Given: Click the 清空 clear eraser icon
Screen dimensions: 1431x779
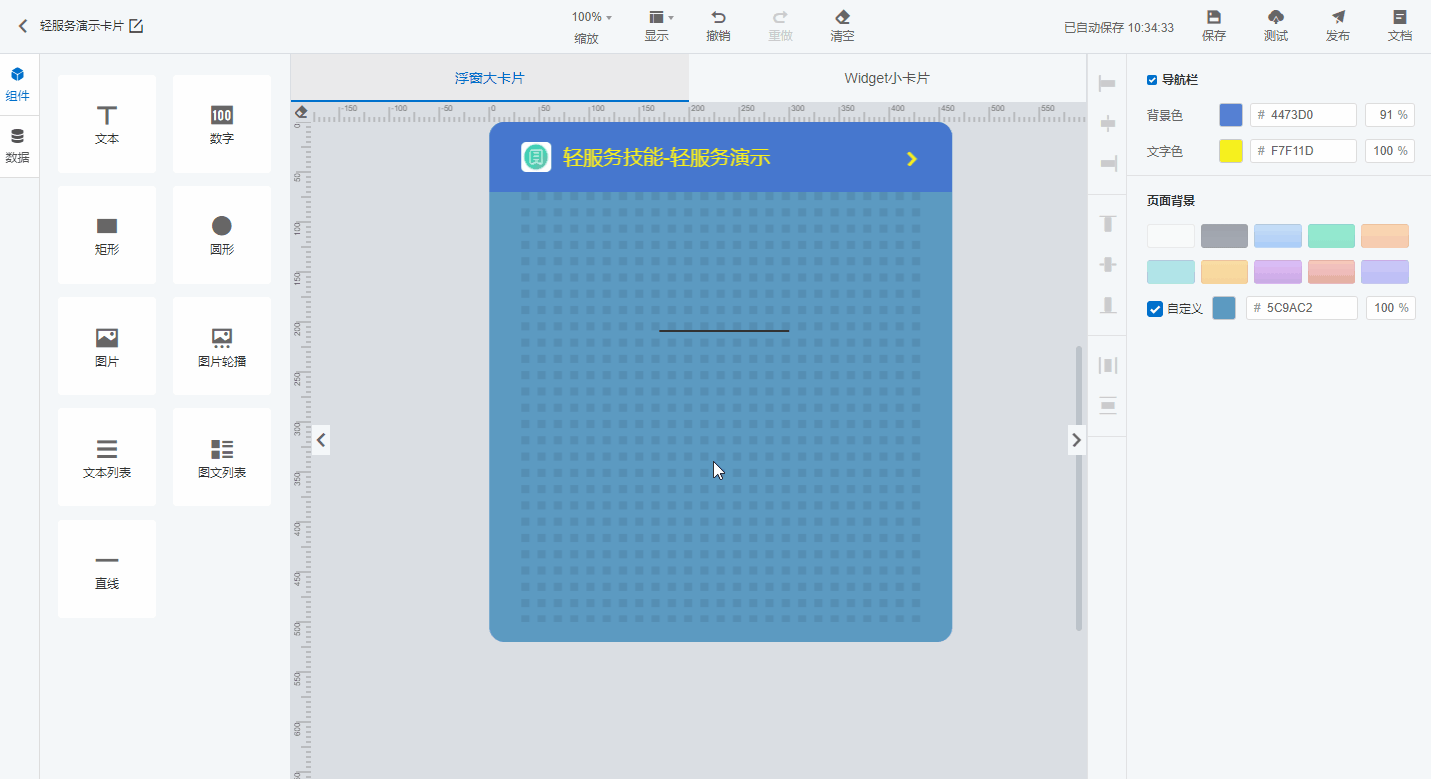Looking at the screenshot, I should (x=842, y=17).
